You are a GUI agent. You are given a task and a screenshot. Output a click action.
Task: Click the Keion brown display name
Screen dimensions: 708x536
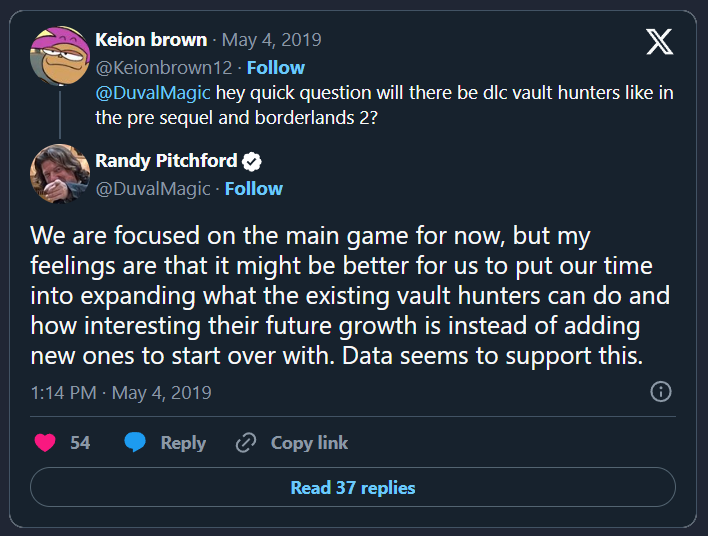[151, 40]
